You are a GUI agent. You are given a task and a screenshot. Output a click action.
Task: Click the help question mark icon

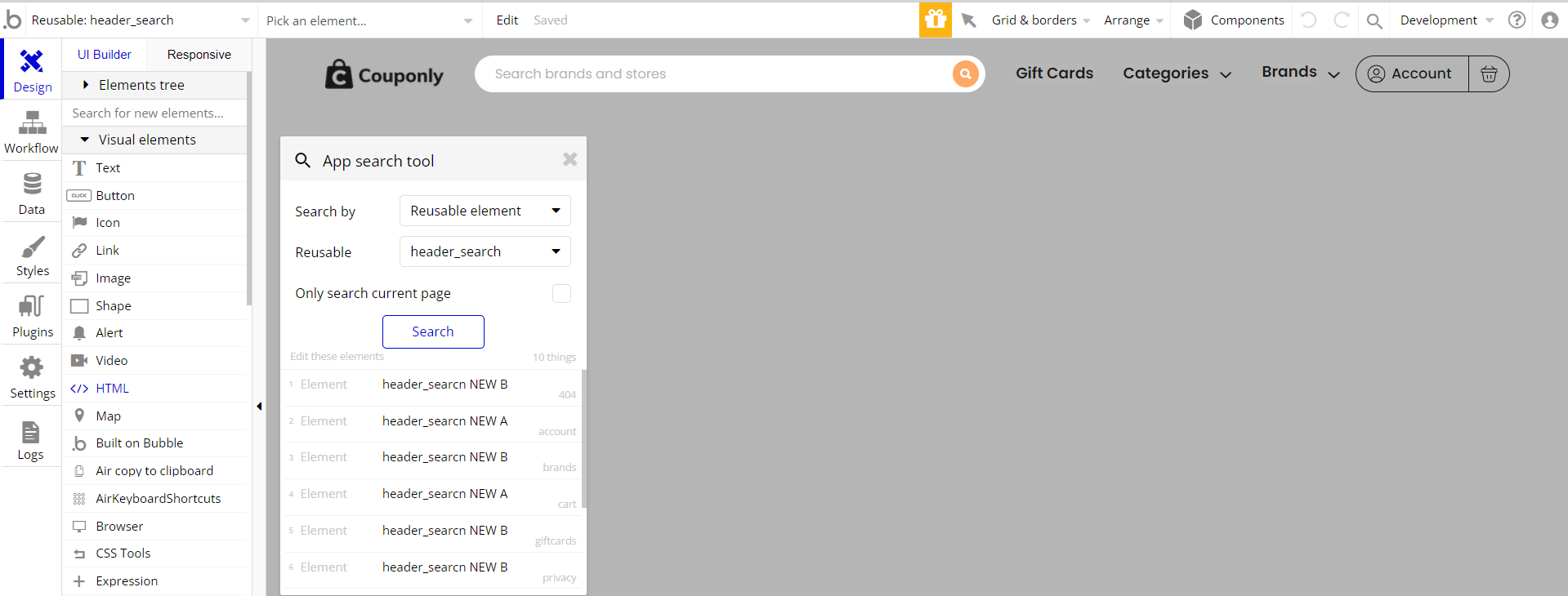[1517, 20]
